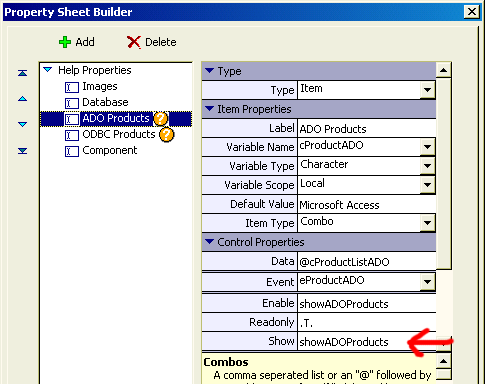Screen dimensions: 485x384
Task: Edit the Readonly field .T.
Action: (367, 322)
